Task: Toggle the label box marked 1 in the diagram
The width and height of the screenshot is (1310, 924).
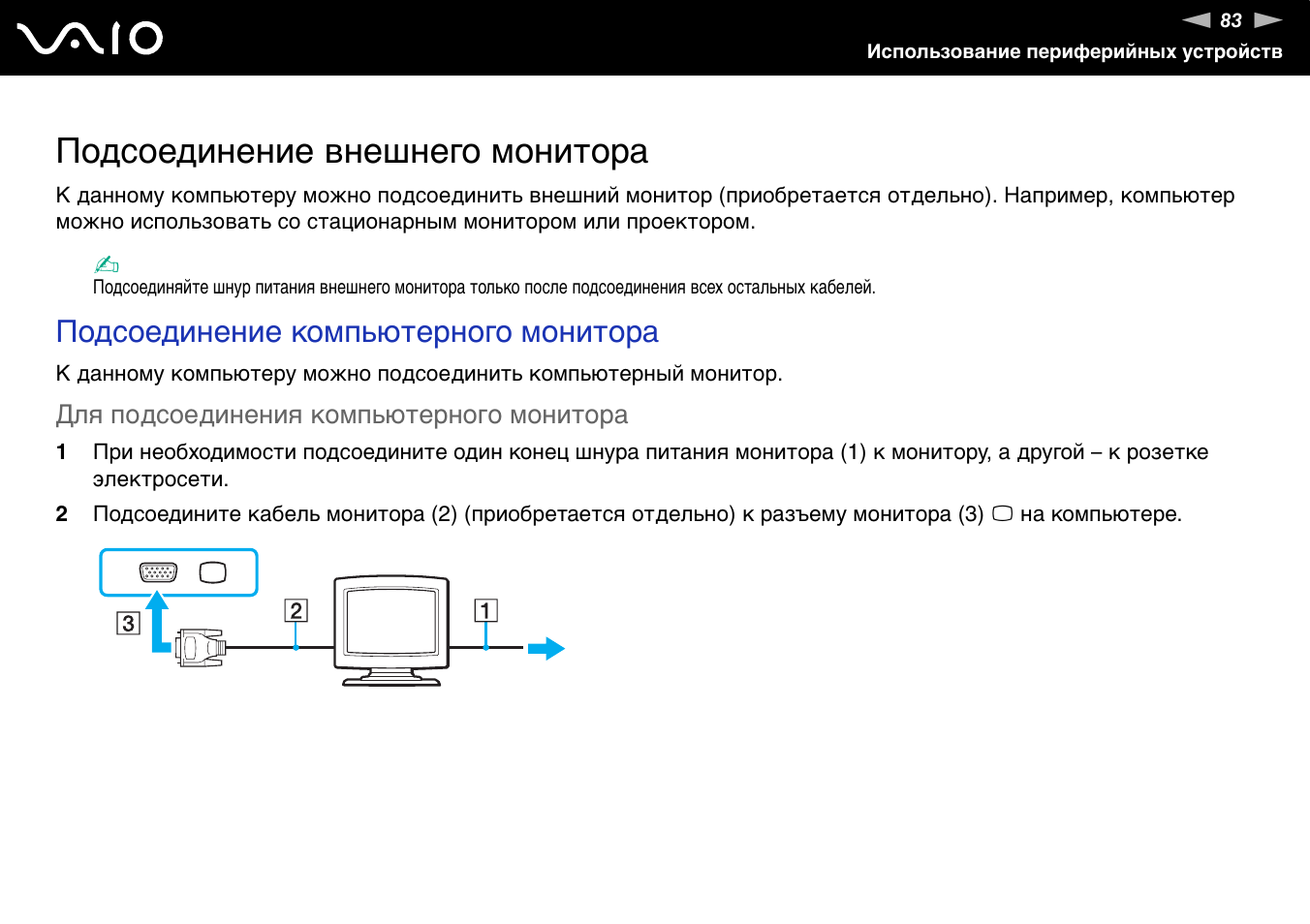Action: 485,611
